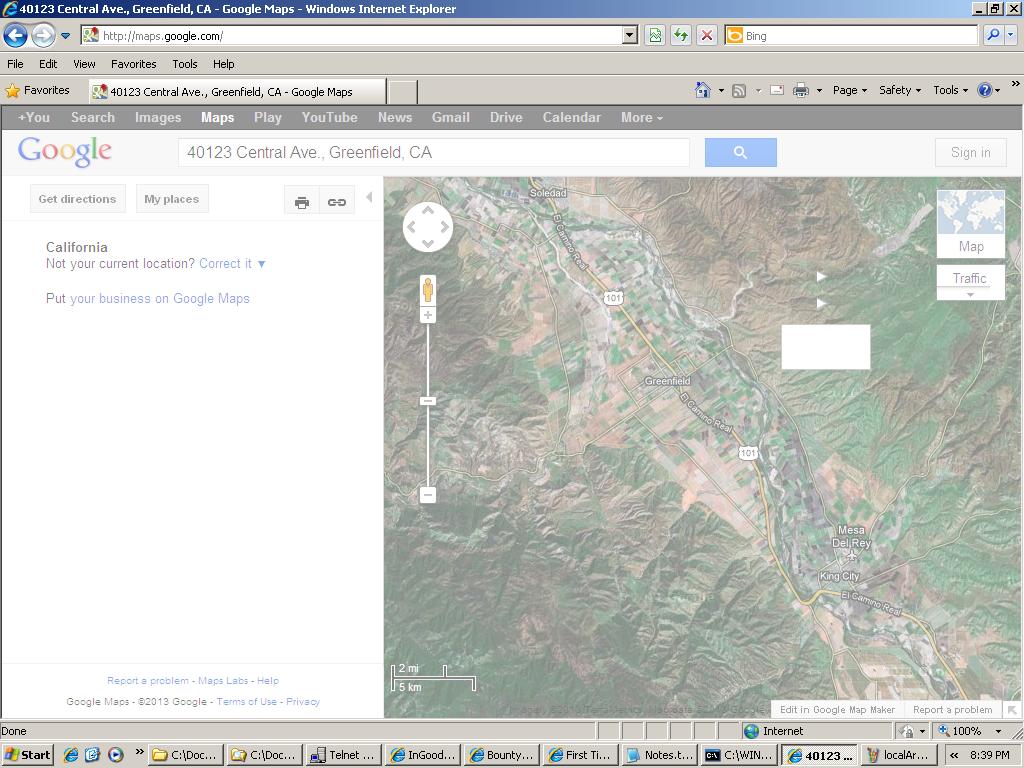This screenshot has height=768, width=1024.
Task: Open the Gmail link in Google bar
Action: coord(451,118)
